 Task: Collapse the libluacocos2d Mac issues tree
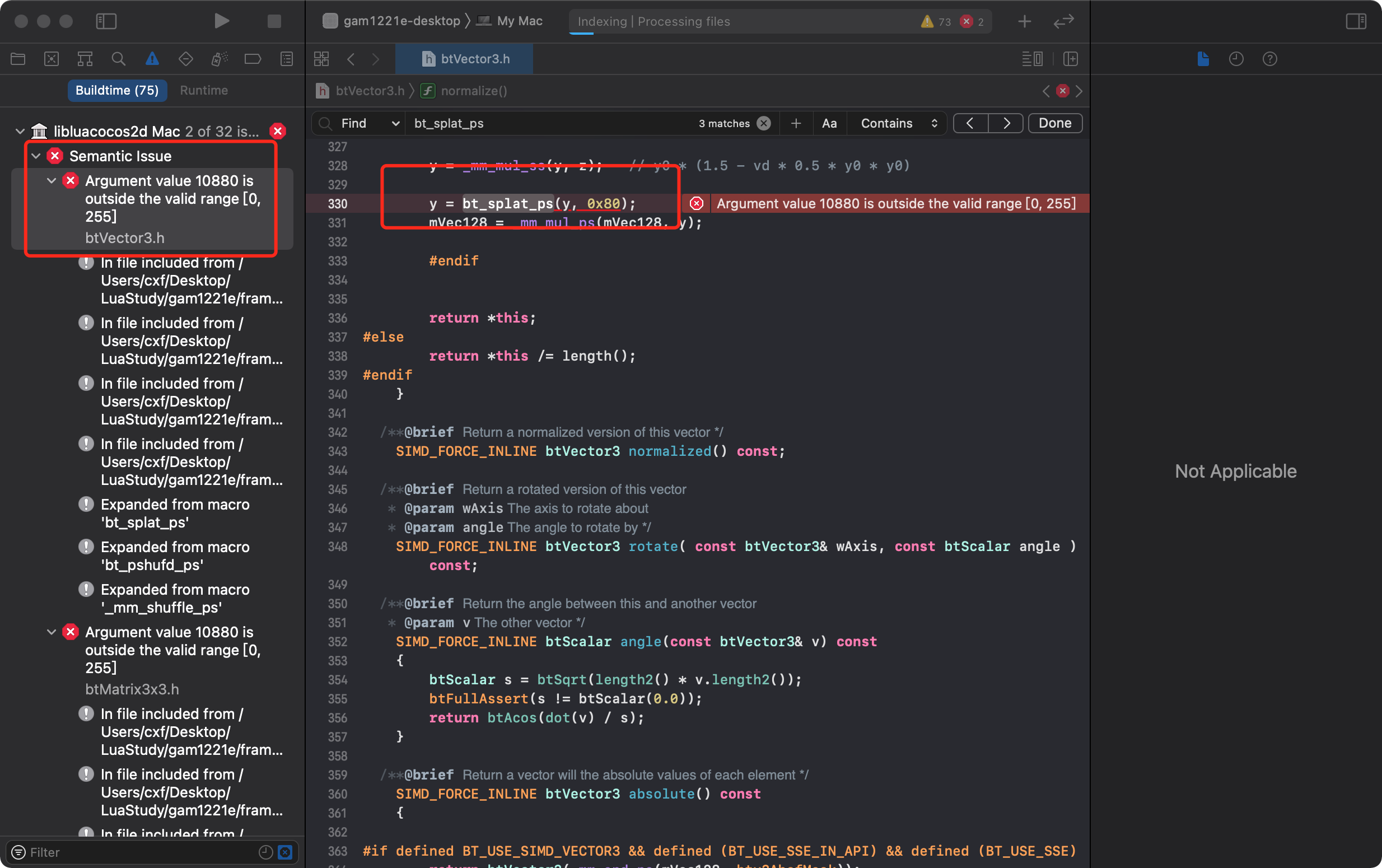pyautogui.click(x=20, y=132)
